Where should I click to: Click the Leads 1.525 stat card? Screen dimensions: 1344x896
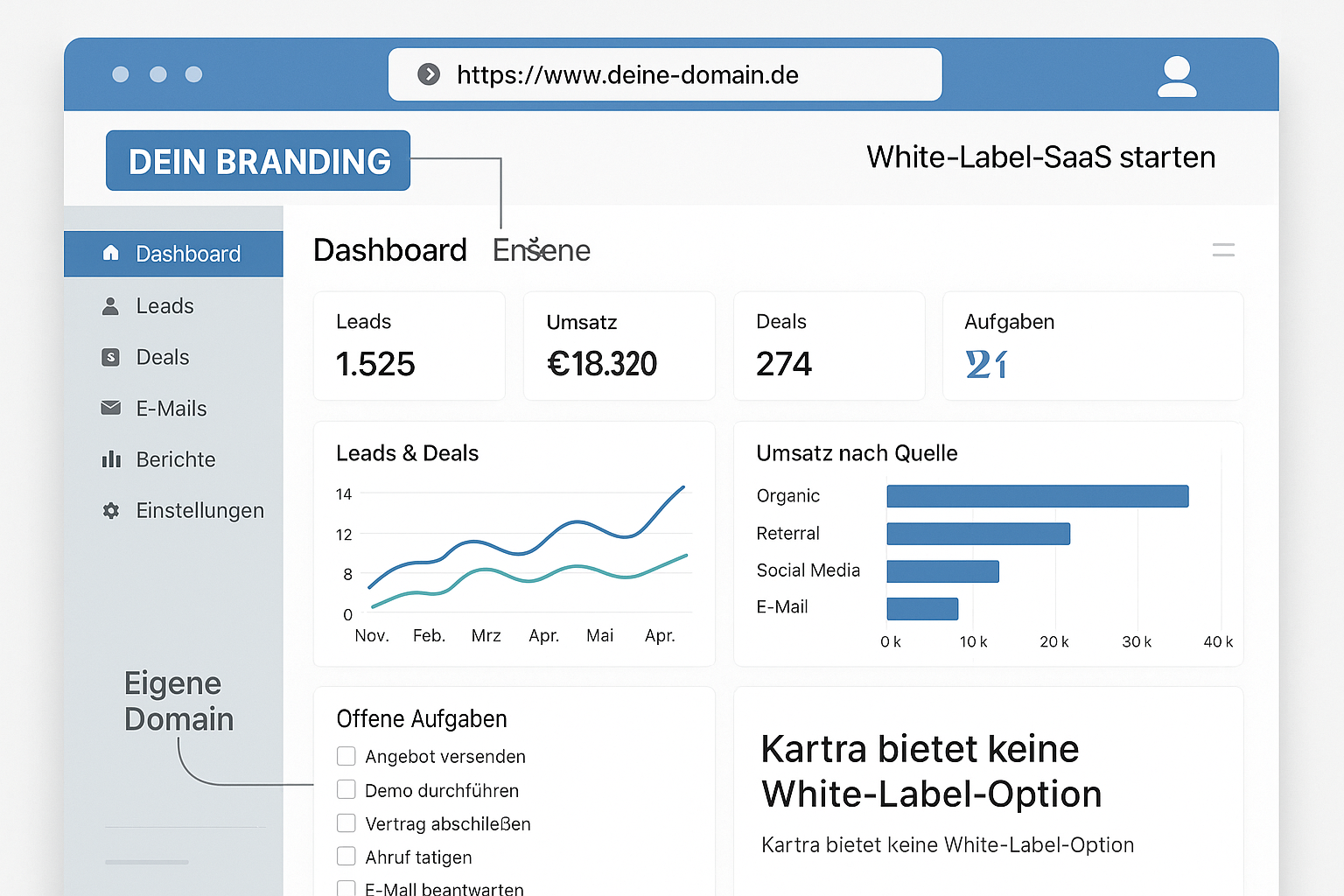click(409, 346)
